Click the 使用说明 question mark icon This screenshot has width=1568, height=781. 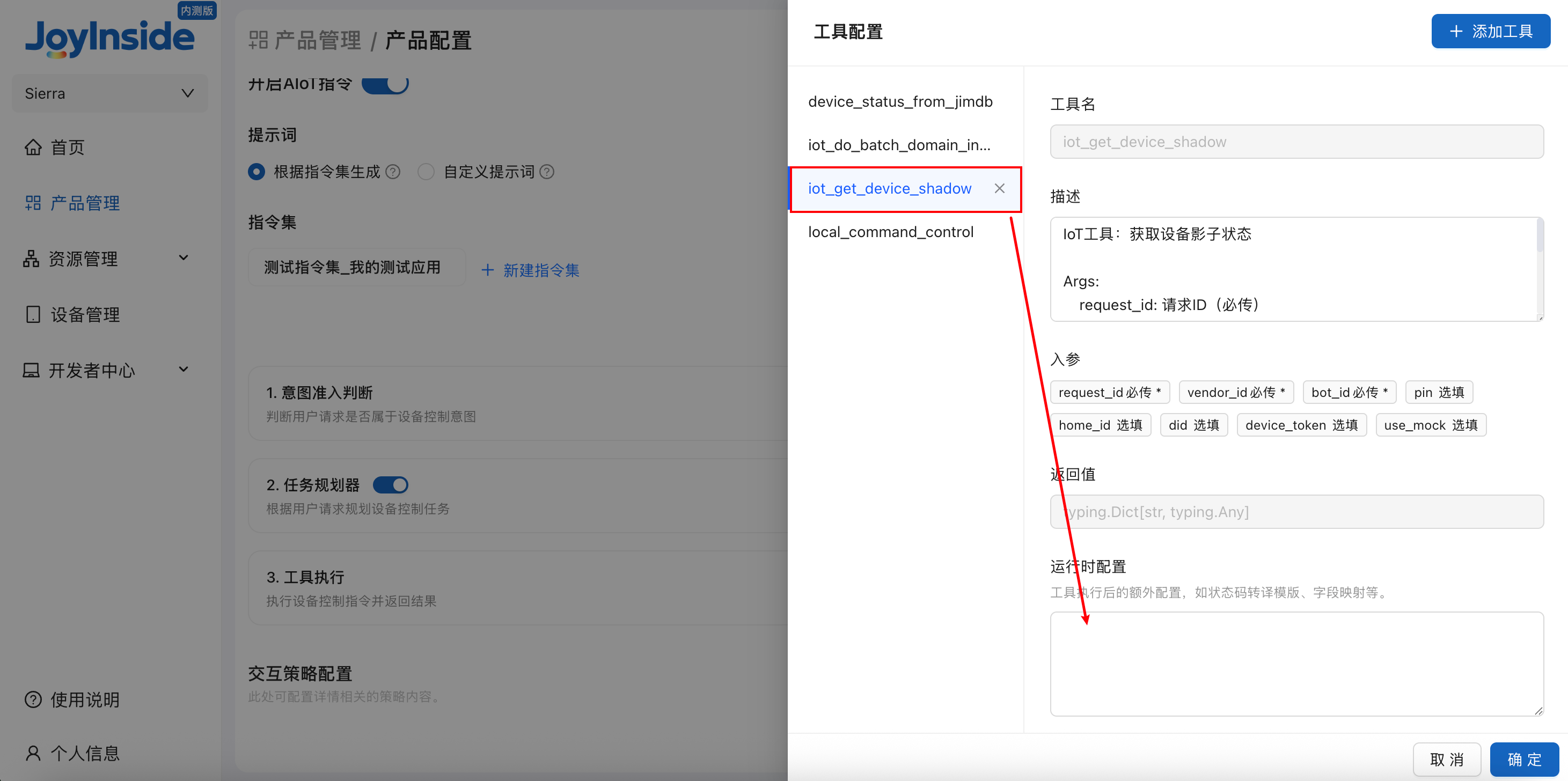[x=33, y=699]
